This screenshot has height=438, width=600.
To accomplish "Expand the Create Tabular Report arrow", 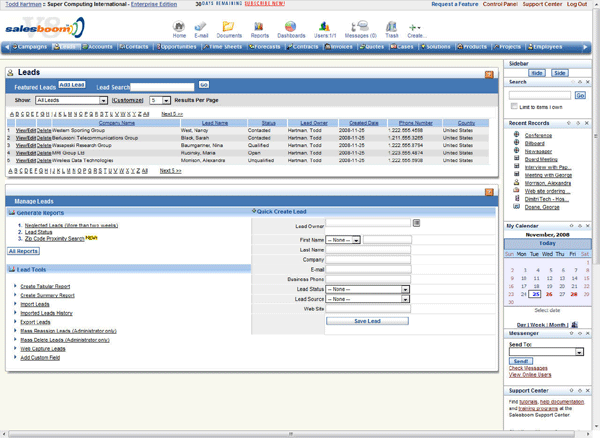I will 15,286.
